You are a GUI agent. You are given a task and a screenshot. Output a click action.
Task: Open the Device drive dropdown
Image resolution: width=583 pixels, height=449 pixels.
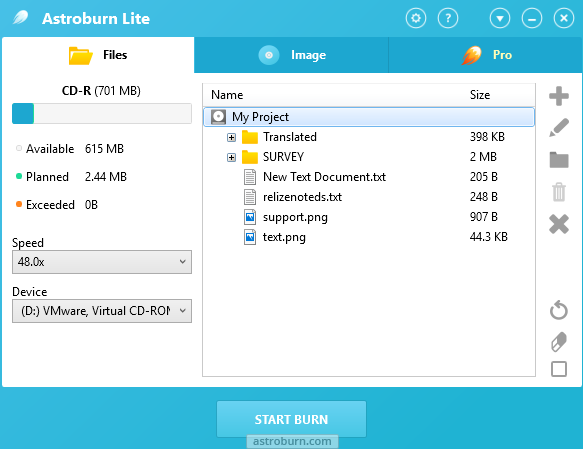tap(102, 311)
